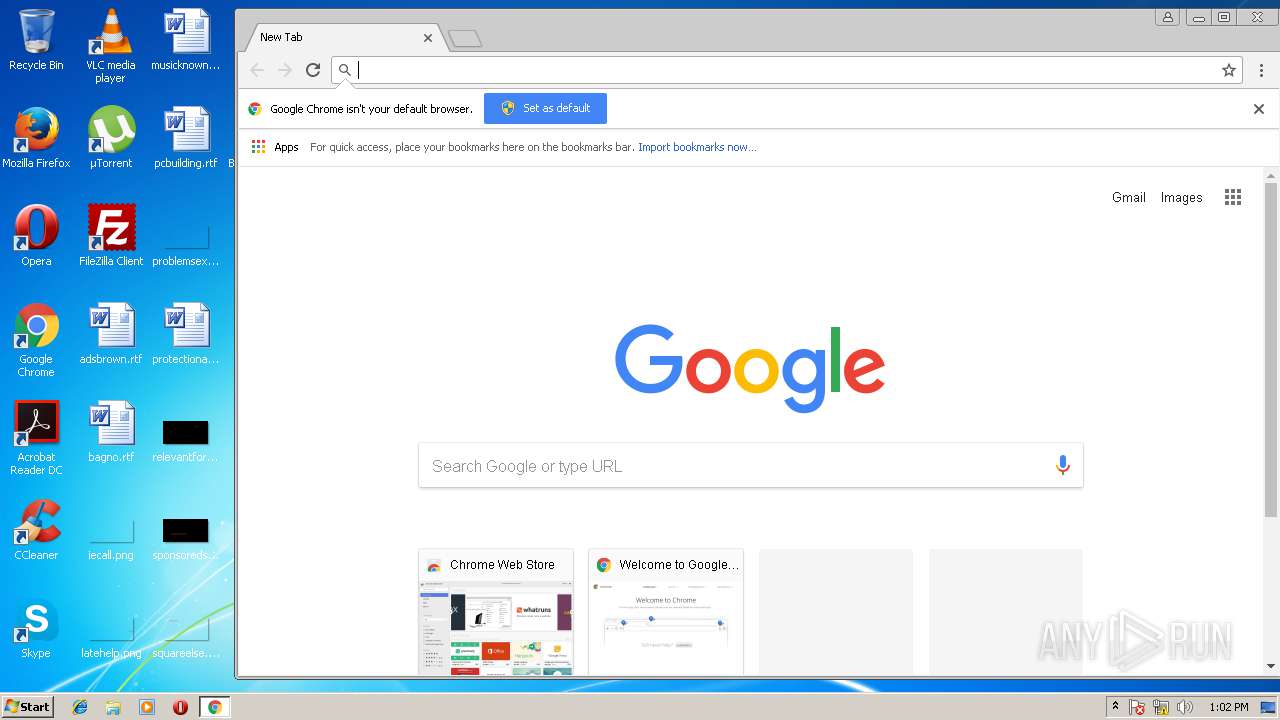Select the musicknown document icon

186,40
